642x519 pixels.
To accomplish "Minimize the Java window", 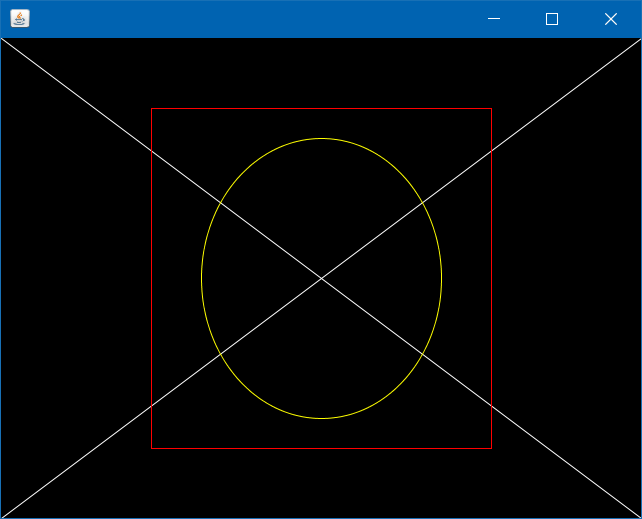I will 493,19.
